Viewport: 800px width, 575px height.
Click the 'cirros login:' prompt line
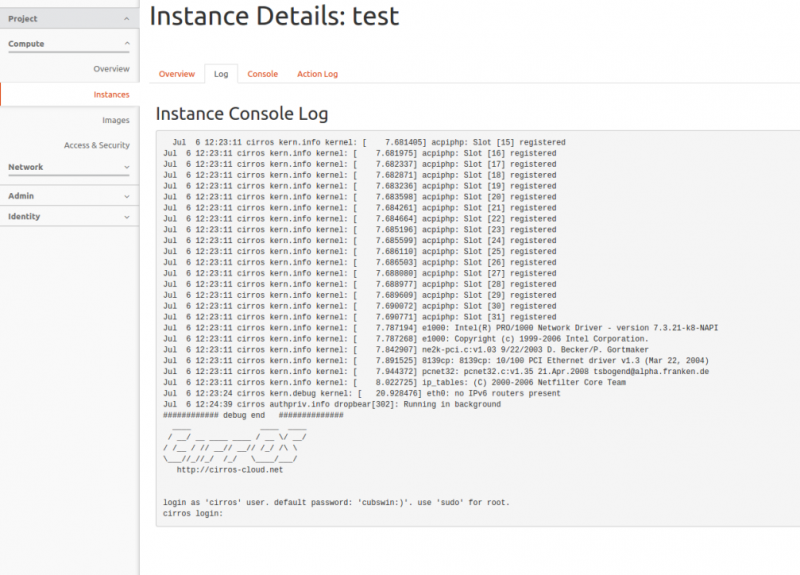(192, 513)
